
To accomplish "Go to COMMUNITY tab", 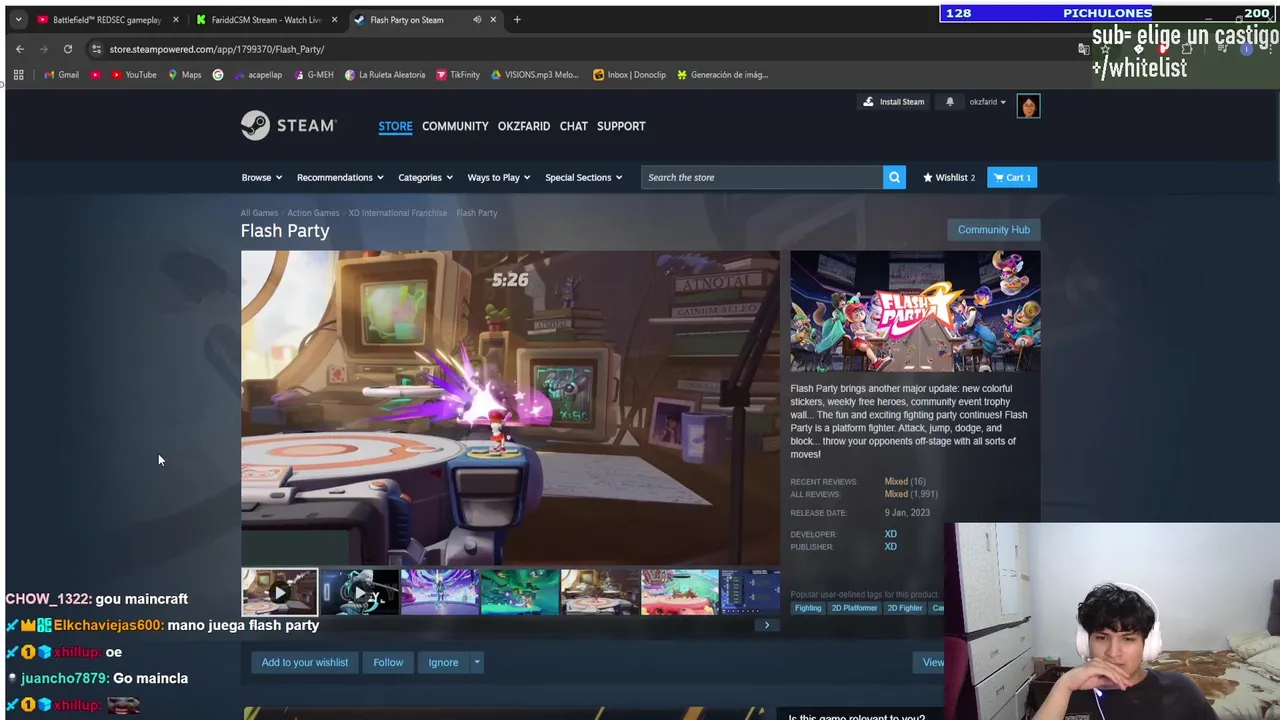I will [x=455, y=126].
